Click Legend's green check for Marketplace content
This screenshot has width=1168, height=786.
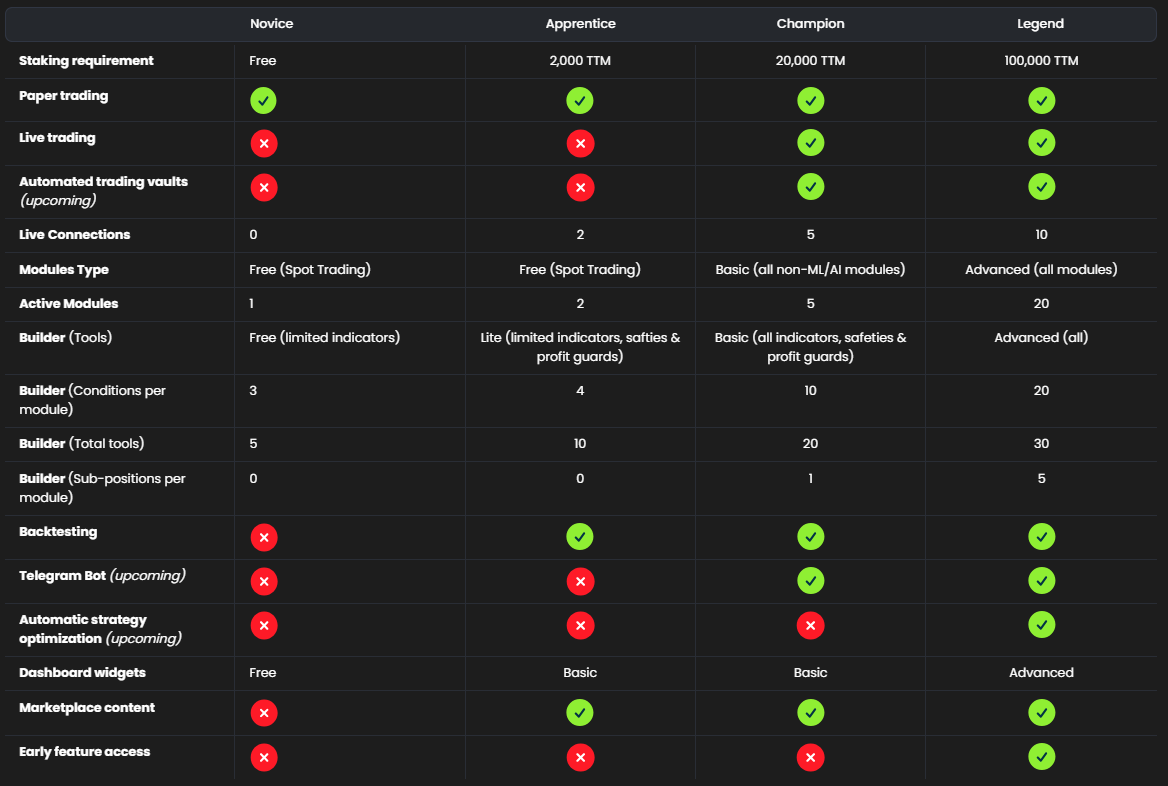pyautogui.click(x=1041, y=712)
